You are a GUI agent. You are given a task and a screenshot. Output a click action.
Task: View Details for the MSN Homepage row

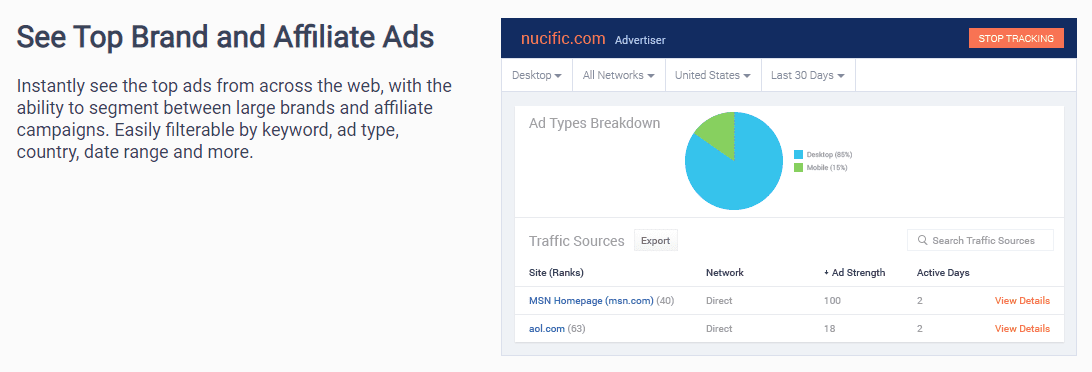[1022, 301]
